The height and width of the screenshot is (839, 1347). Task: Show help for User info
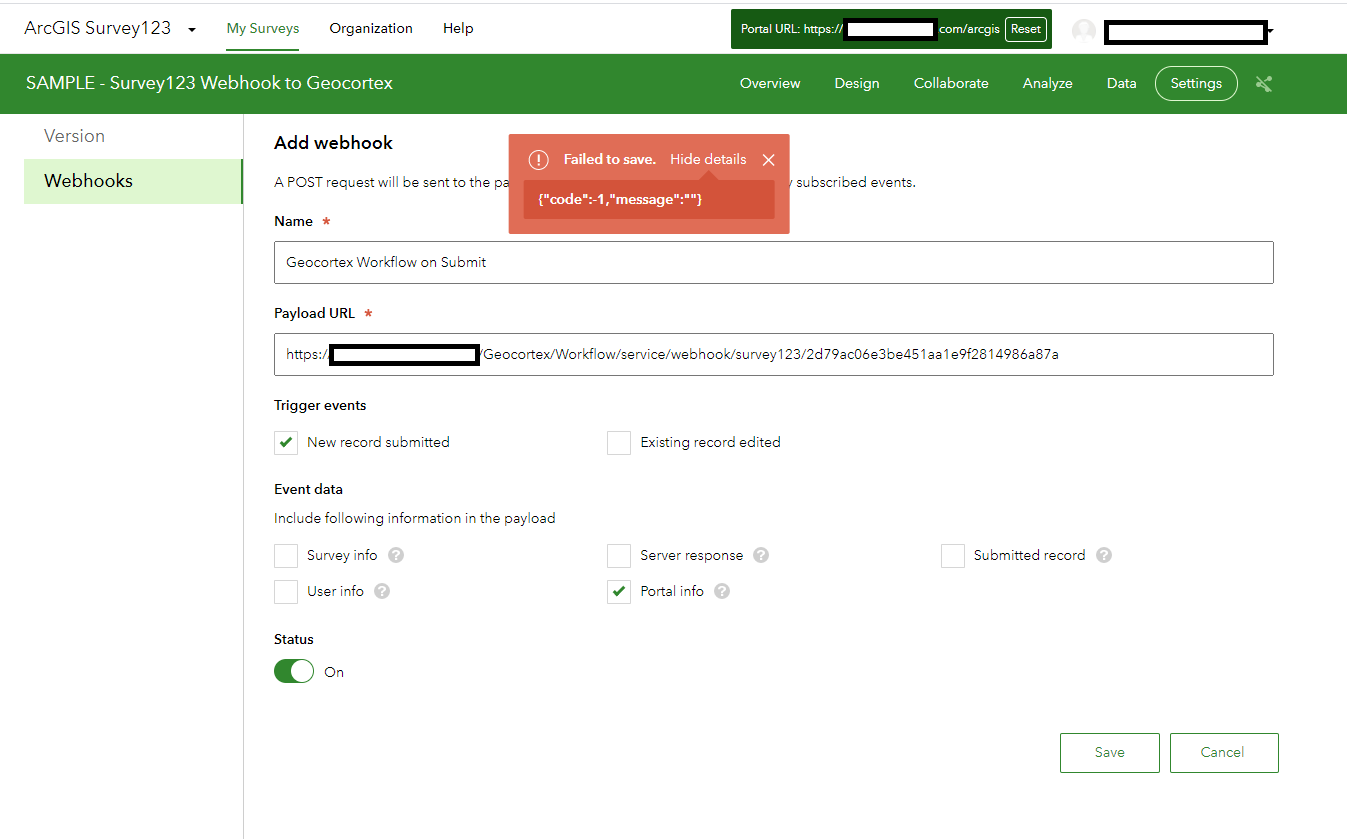382,591
